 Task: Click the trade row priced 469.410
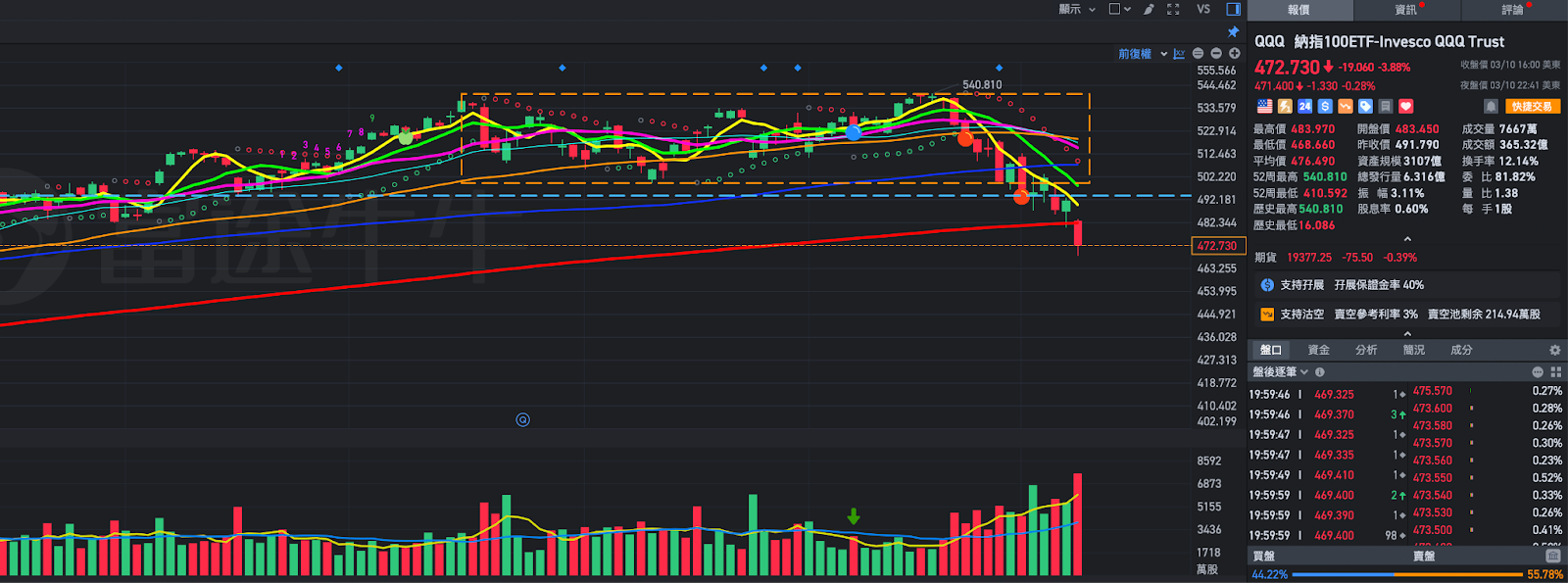tap(1328, 475)
